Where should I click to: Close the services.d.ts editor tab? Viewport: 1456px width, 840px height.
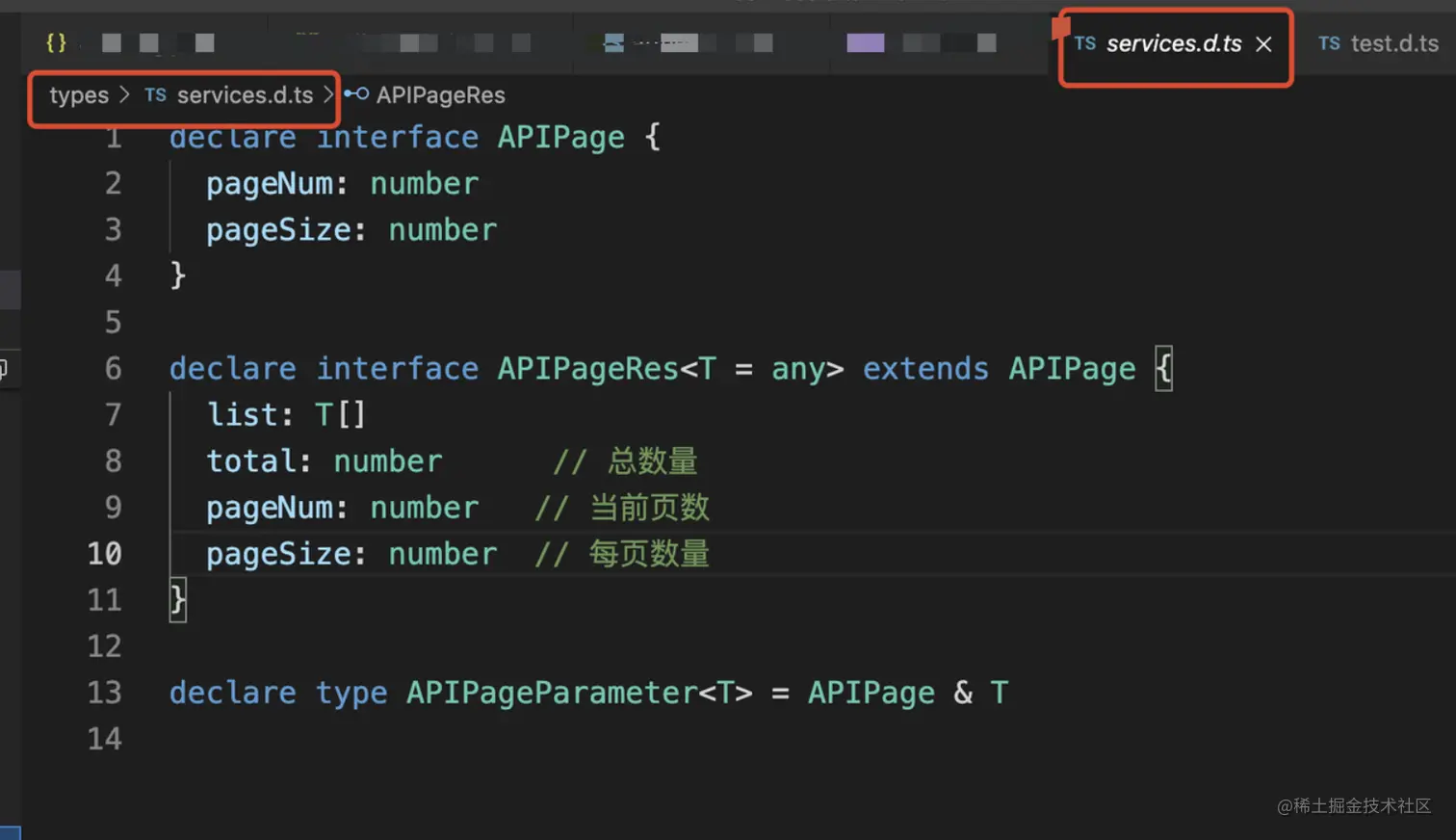(x=1264, y=44)
